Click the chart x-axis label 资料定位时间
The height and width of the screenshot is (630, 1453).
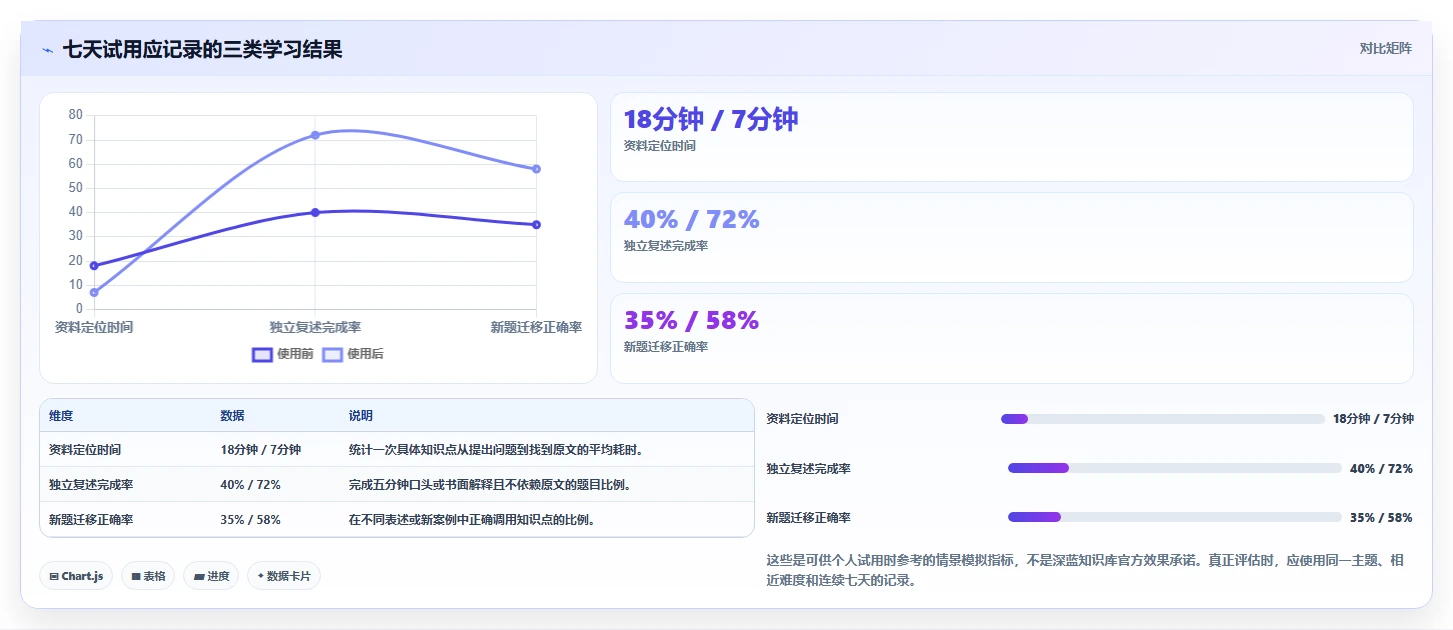[x=94, y=327]
